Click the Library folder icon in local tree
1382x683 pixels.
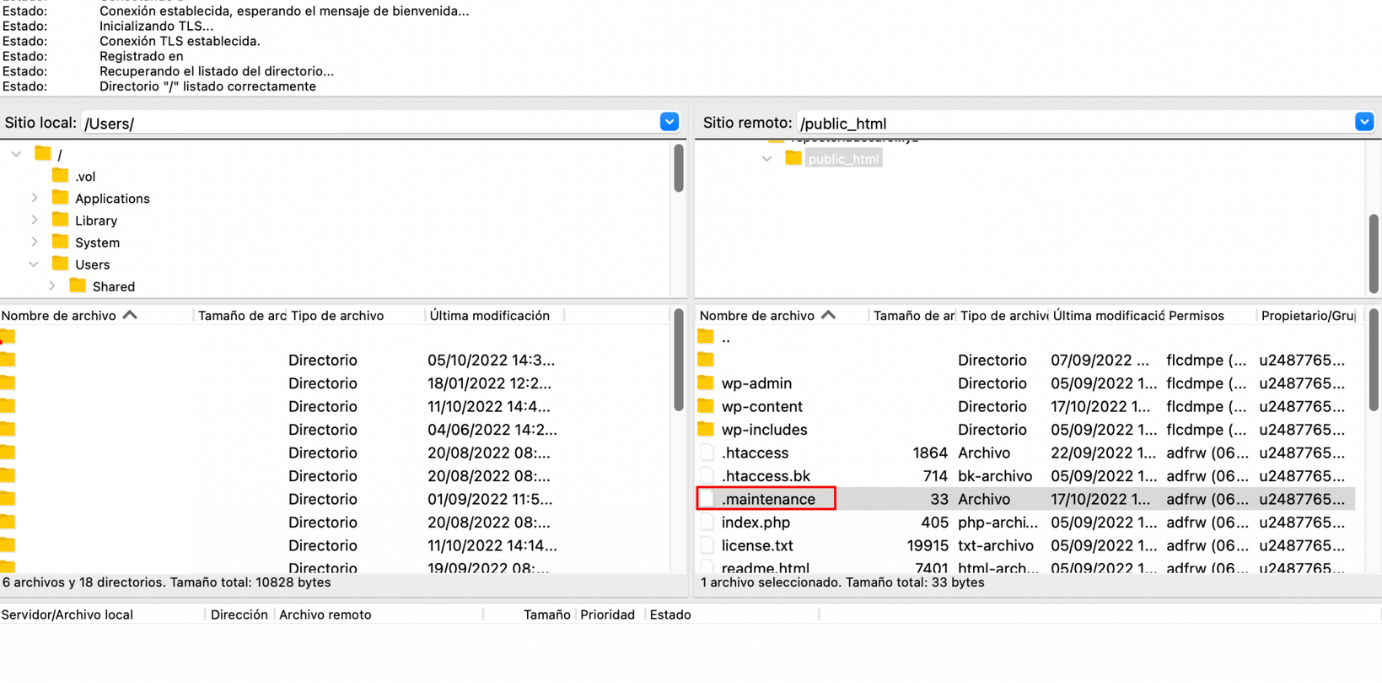[60, 220]
